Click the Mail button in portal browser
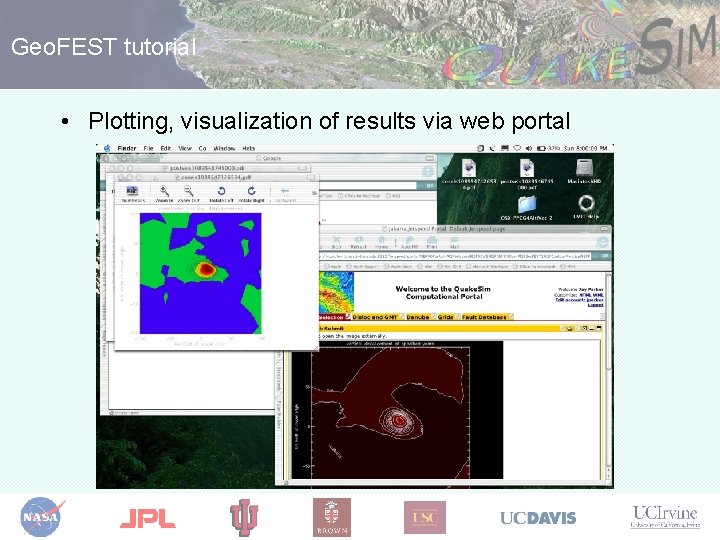The height and width of the screenshot is (540, 720). pos(454,242)
